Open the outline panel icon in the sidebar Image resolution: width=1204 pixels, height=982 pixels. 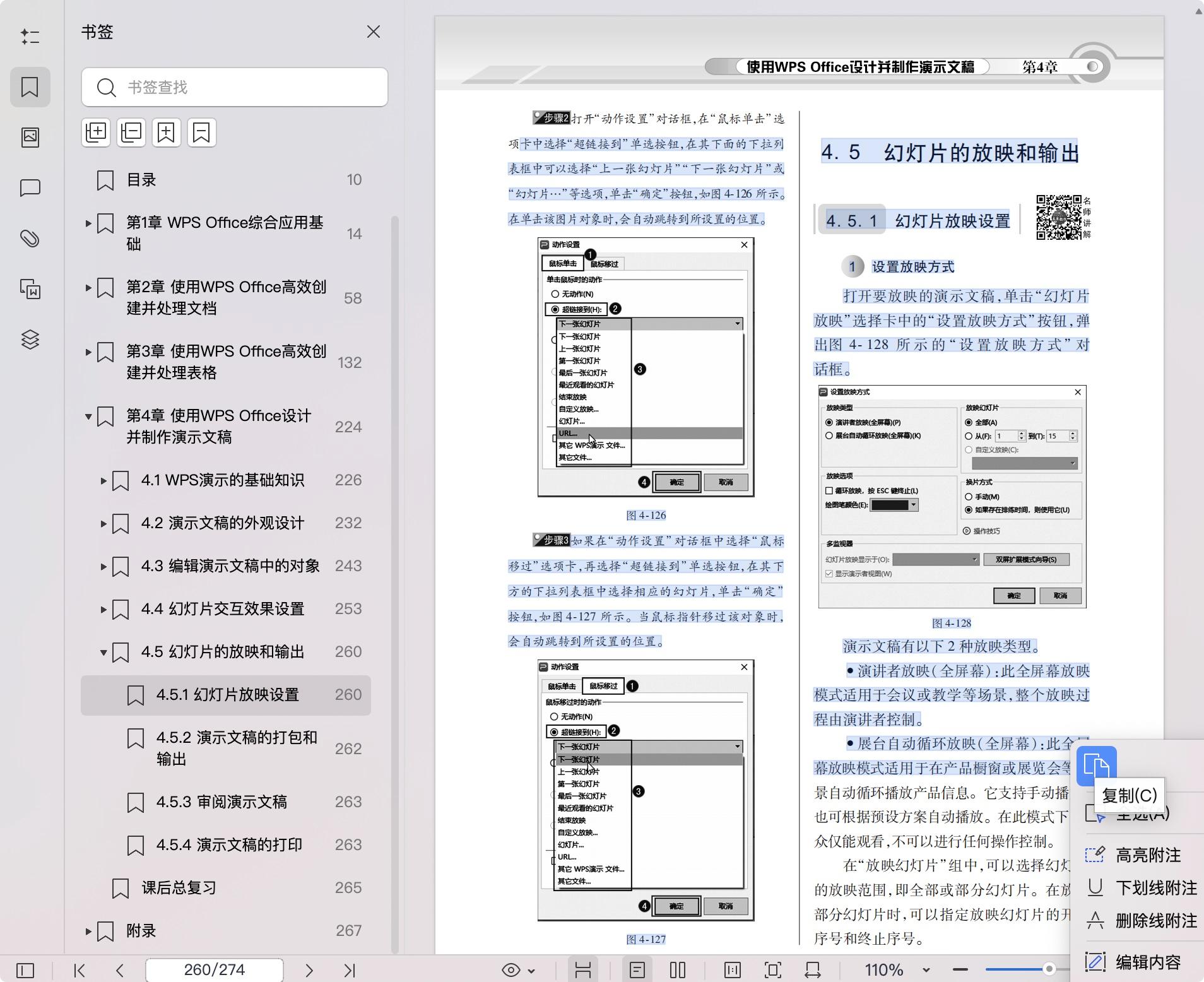[30, 36]
